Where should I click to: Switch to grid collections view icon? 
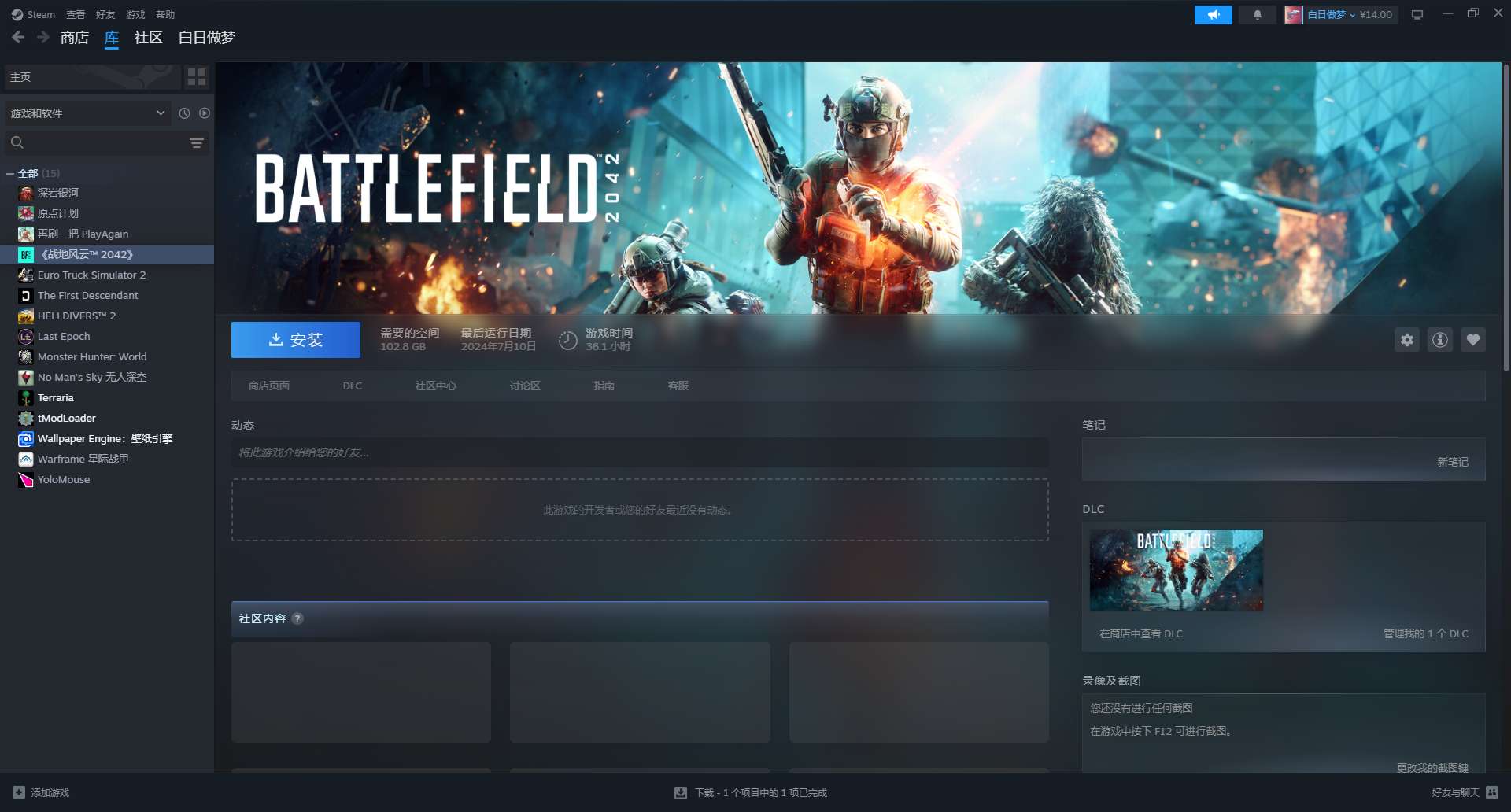[196, 77]
